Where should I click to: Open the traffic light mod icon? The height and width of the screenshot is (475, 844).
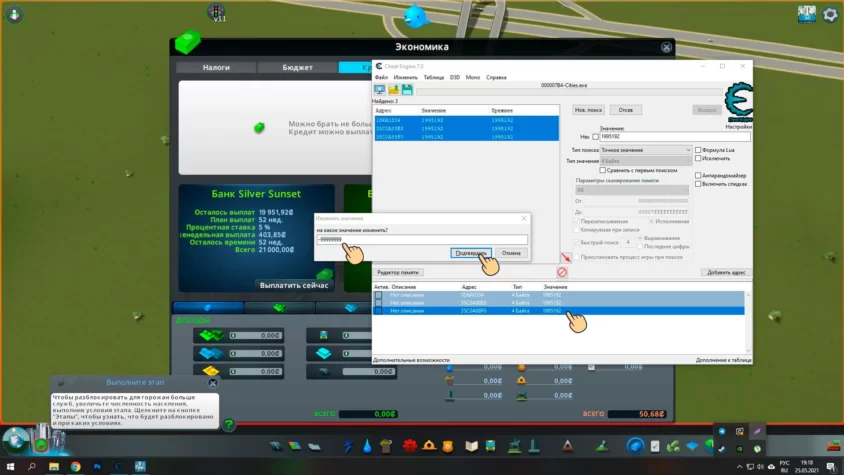point(216,12)
